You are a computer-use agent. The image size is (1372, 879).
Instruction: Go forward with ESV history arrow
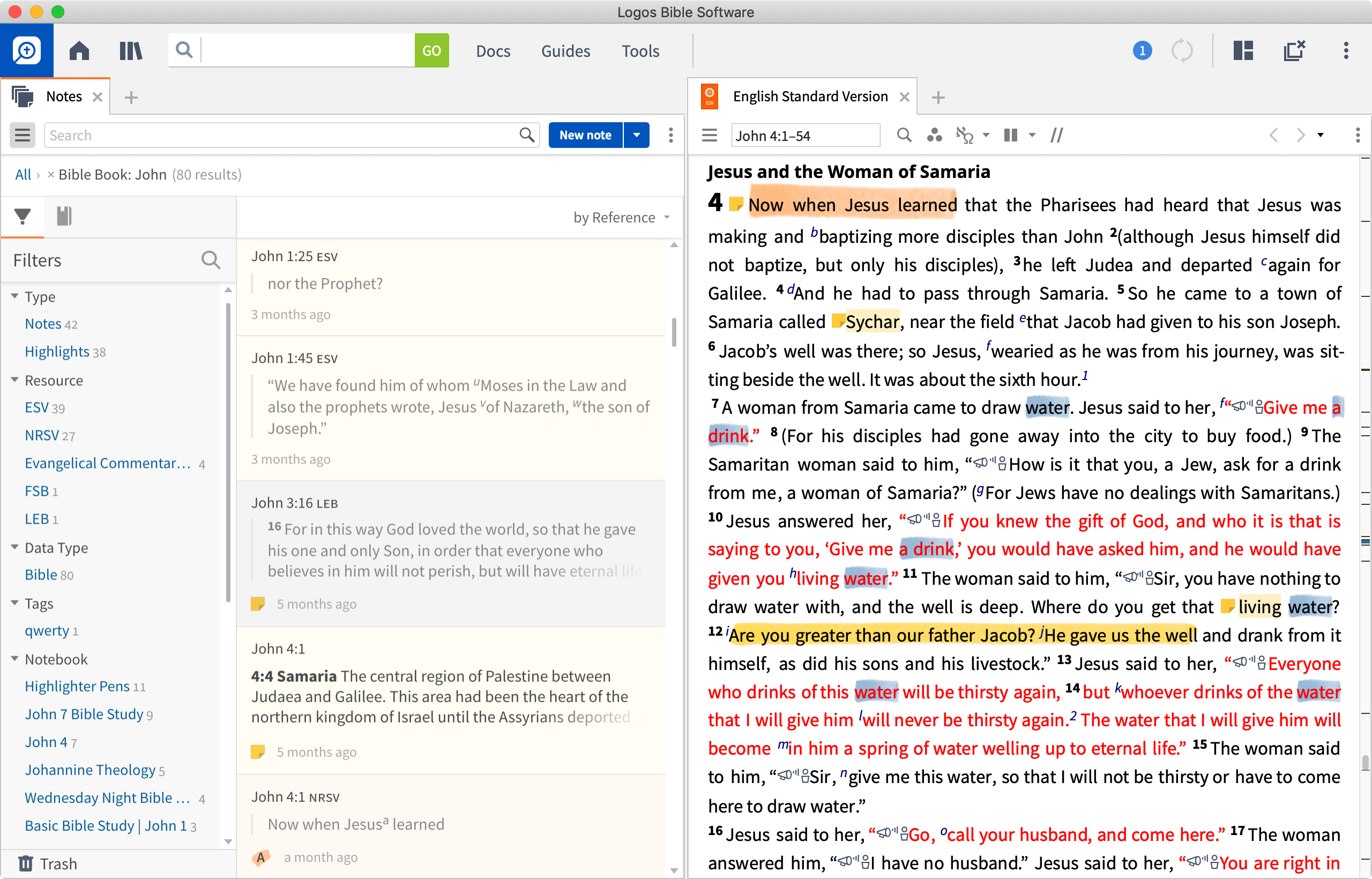click(1300, 135)
